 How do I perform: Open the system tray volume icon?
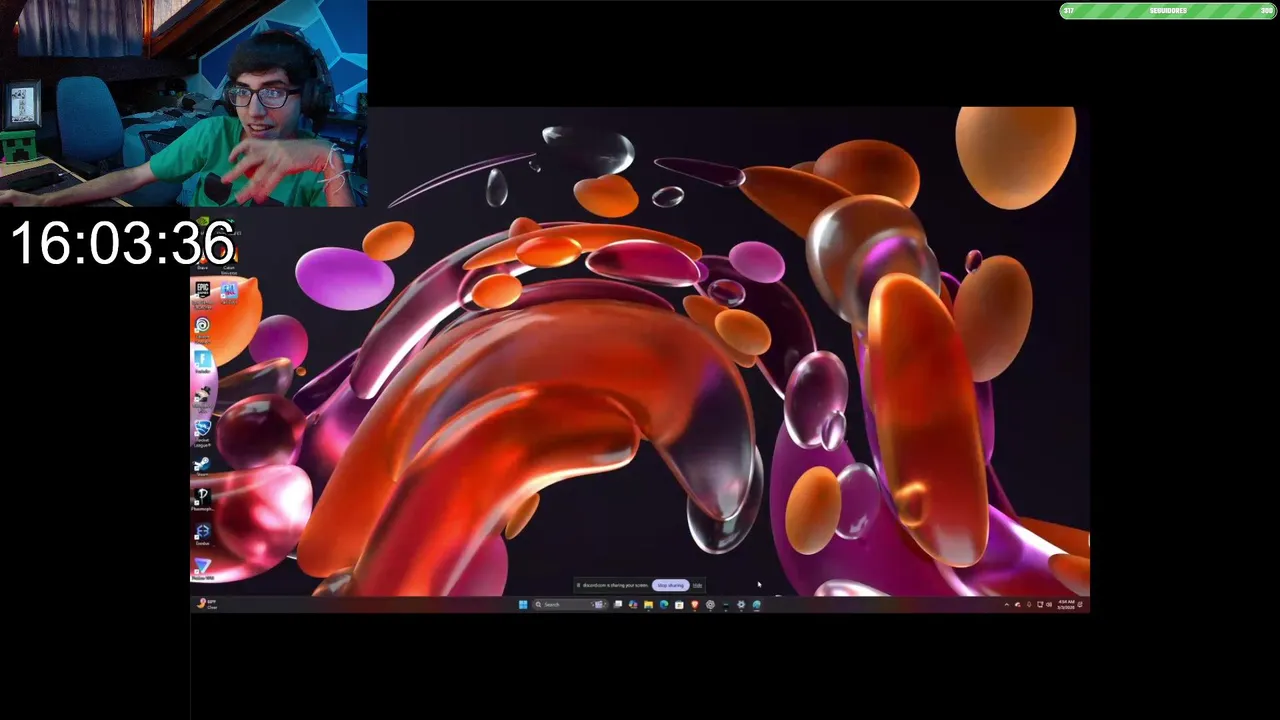pyautogui.click(x=1049, y=605)
